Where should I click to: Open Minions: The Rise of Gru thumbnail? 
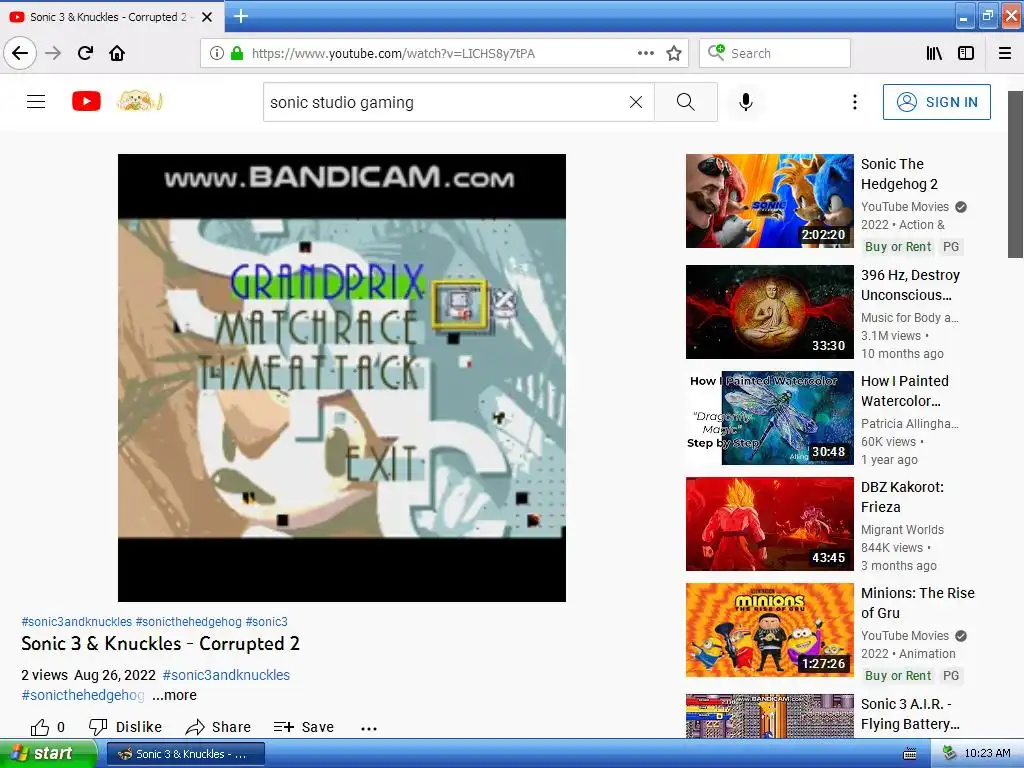(x=769, y=630)
